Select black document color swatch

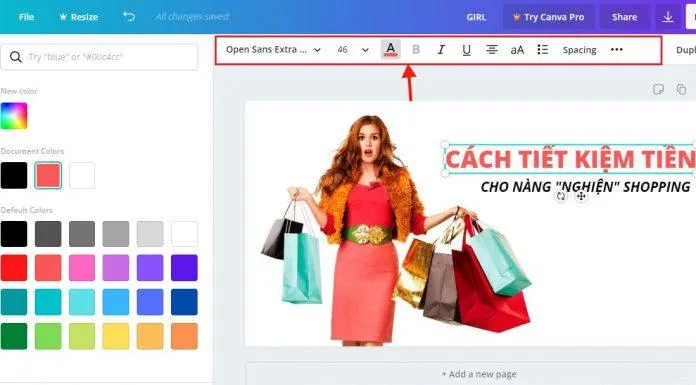click(14, 175)
